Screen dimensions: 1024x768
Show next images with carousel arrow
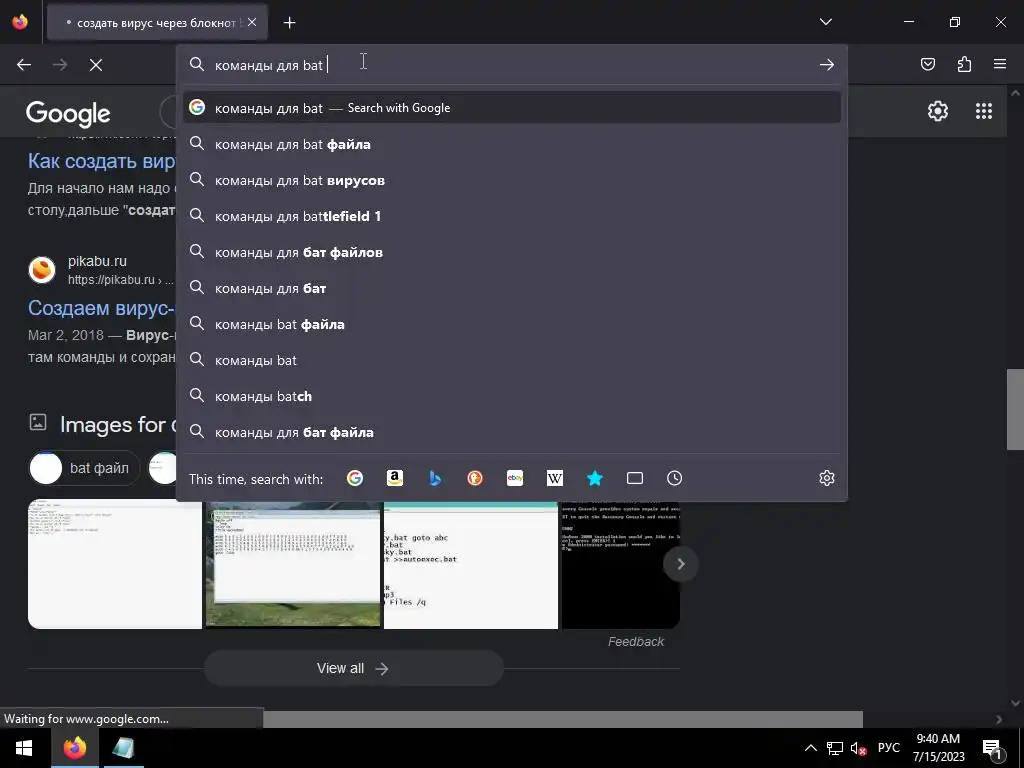tap(680, 564)
